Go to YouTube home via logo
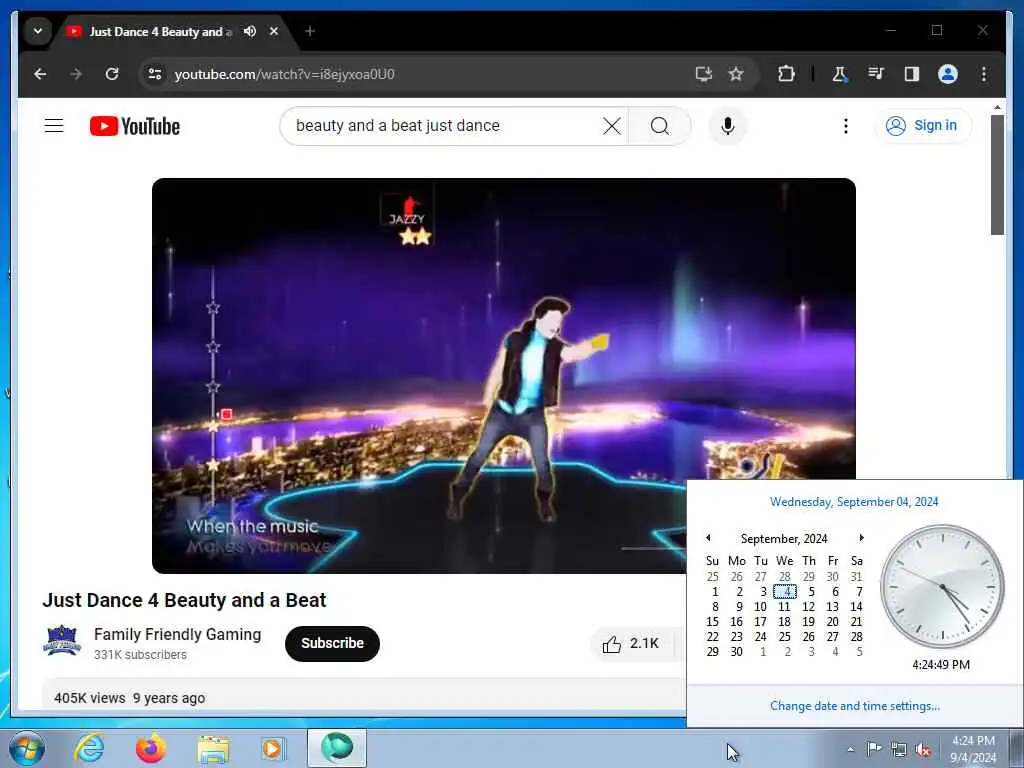 (135, 126)
